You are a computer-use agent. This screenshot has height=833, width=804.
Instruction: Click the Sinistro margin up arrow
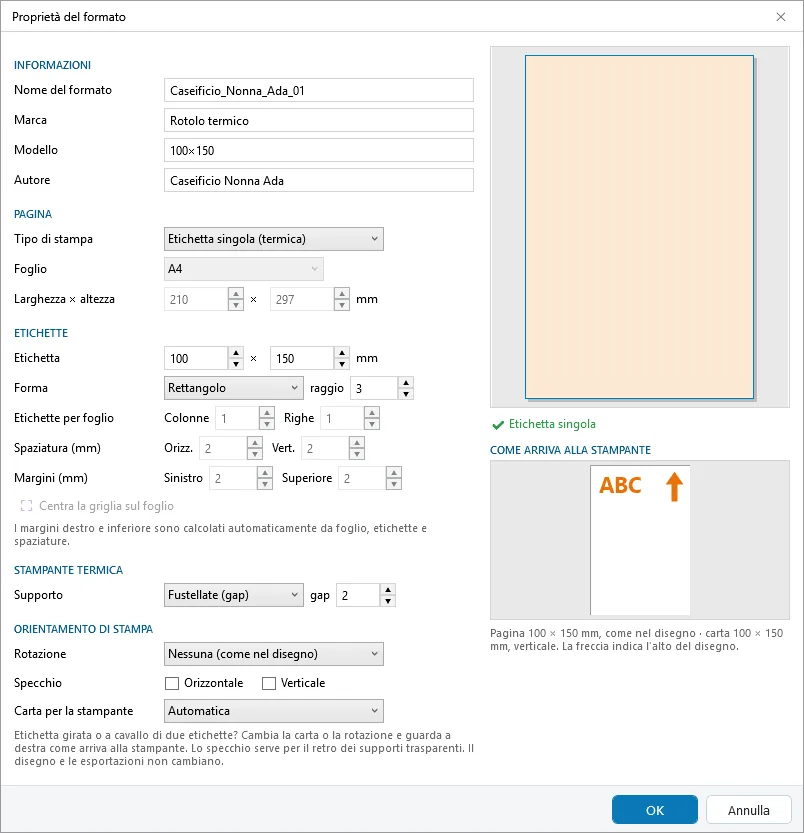click(x=265, y=472)
